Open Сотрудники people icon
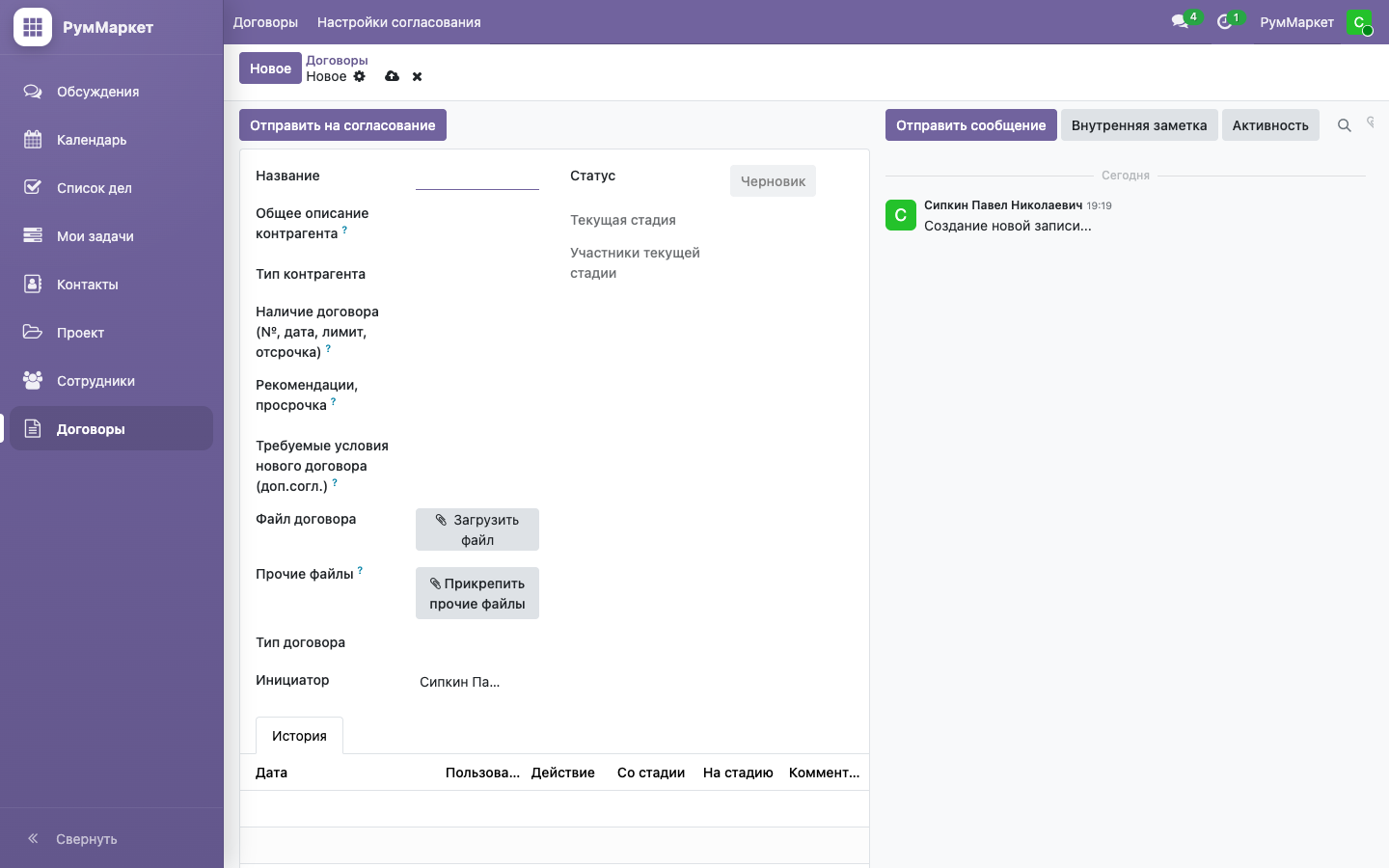1389x868 pixels. pos(33,380)
